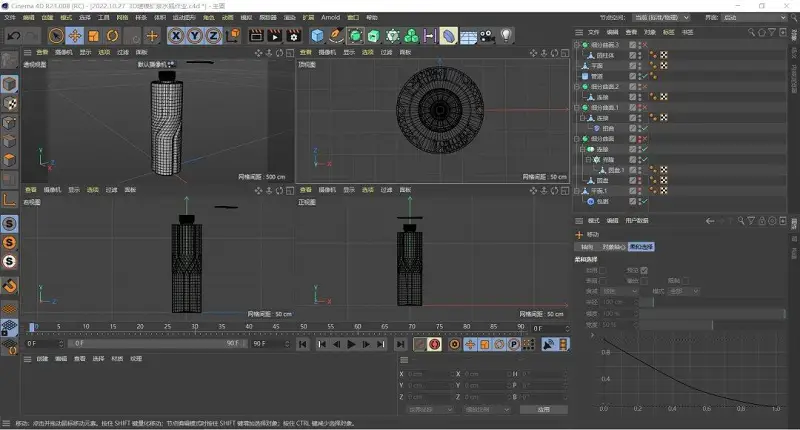The image size is (800, 430).
Task: Click the search icon in object manager
Action: [x=751, y=32]
